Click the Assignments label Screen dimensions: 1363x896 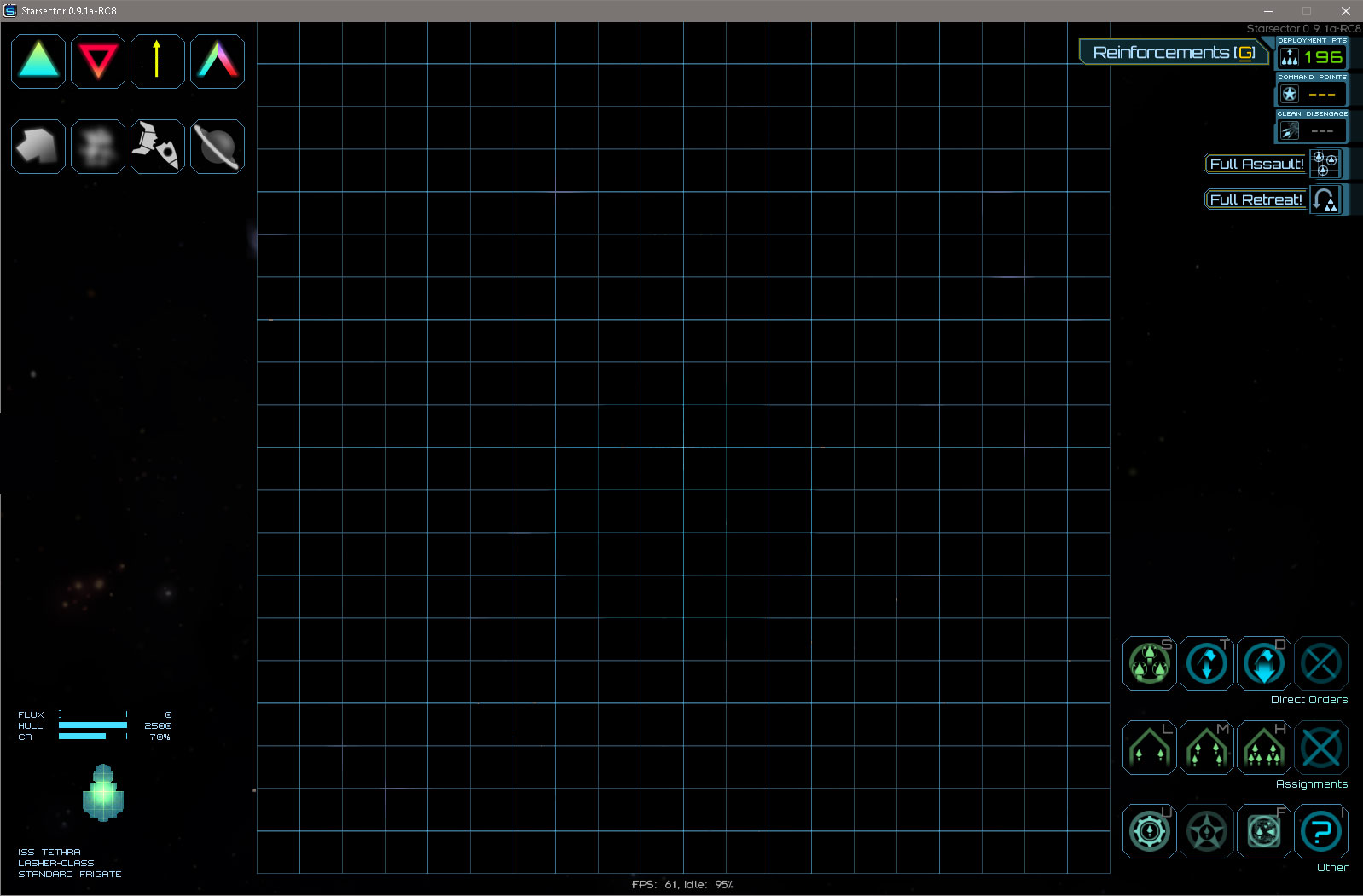(x=1312, y=783)
